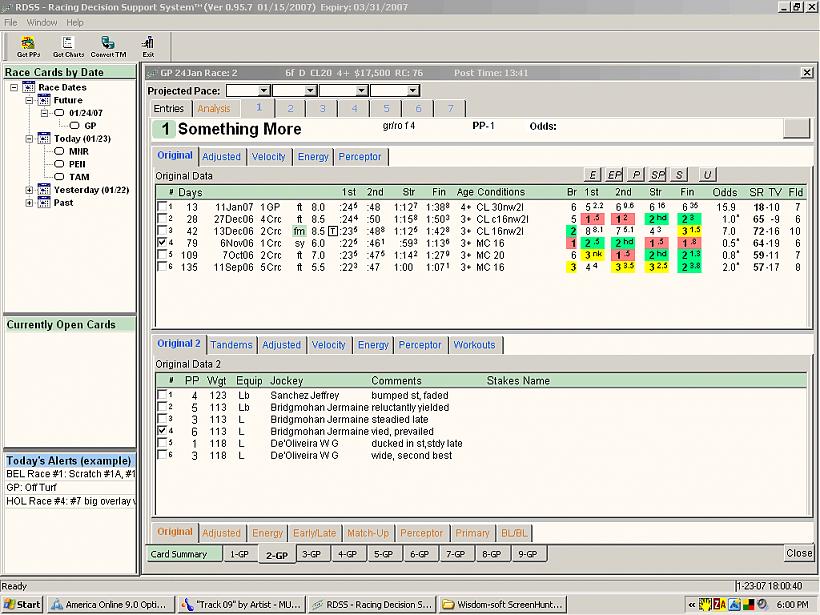The width and height of the screenshot is (820, 615).
Task: Click the yellow Fin cell 3 1.5
Action: [x=690, y=231]
